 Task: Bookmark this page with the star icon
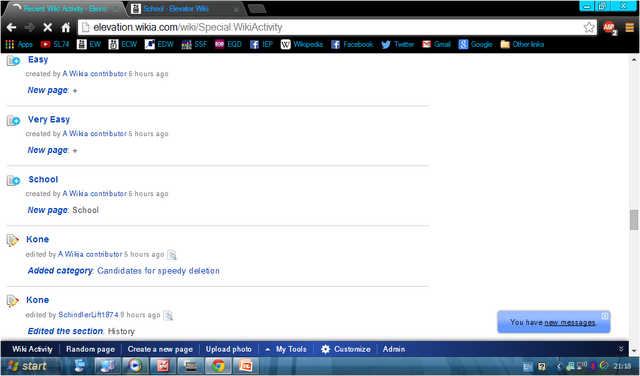(589, 27)
